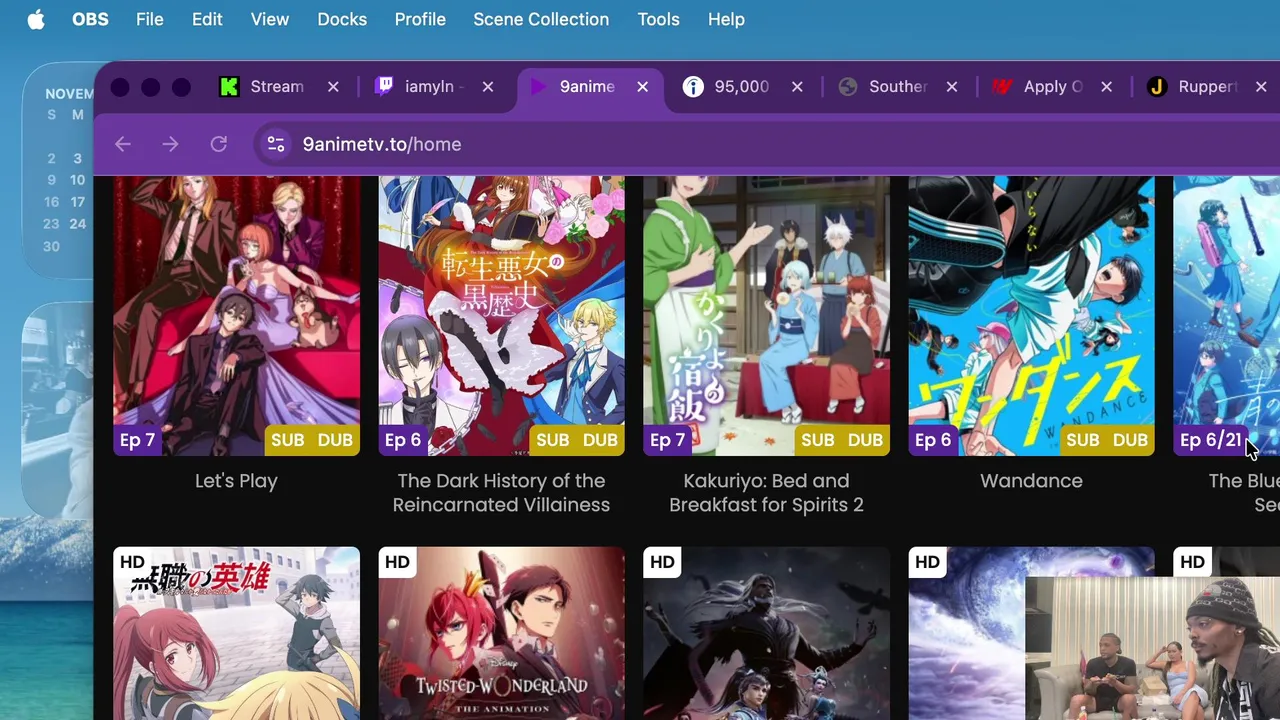Open the Twisted-Wonderland poster
Viewport: 1280px width, 720px height.
(502, 633)
